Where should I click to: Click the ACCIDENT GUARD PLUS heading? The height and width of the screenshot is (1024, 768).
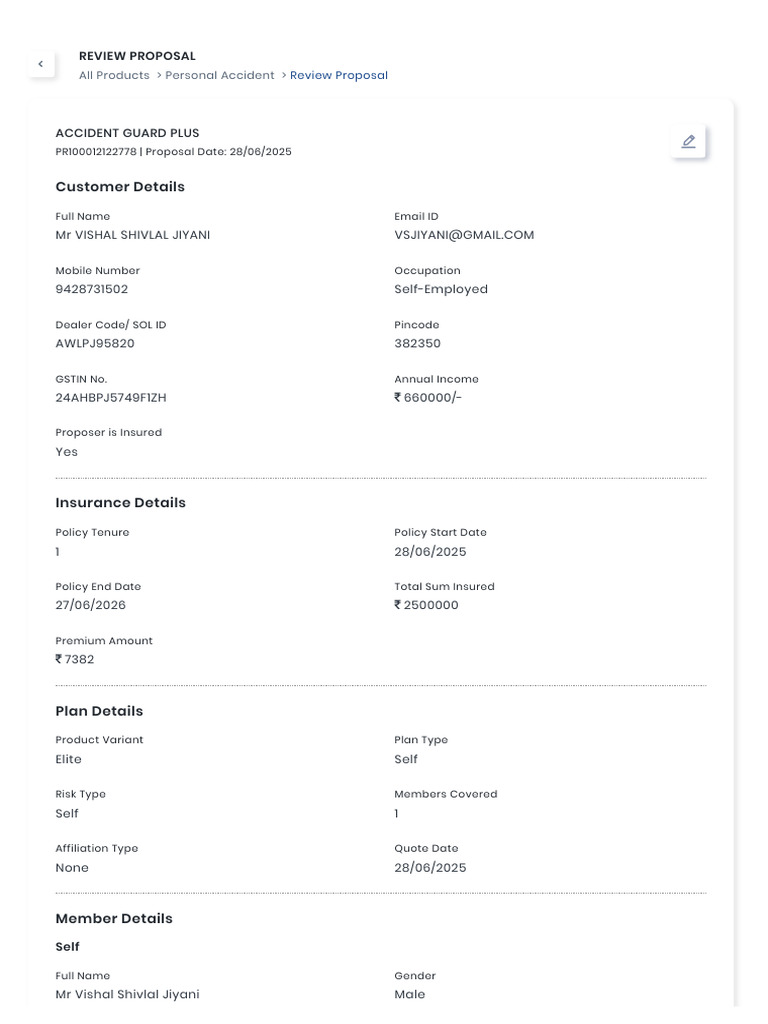coord(127,133)
